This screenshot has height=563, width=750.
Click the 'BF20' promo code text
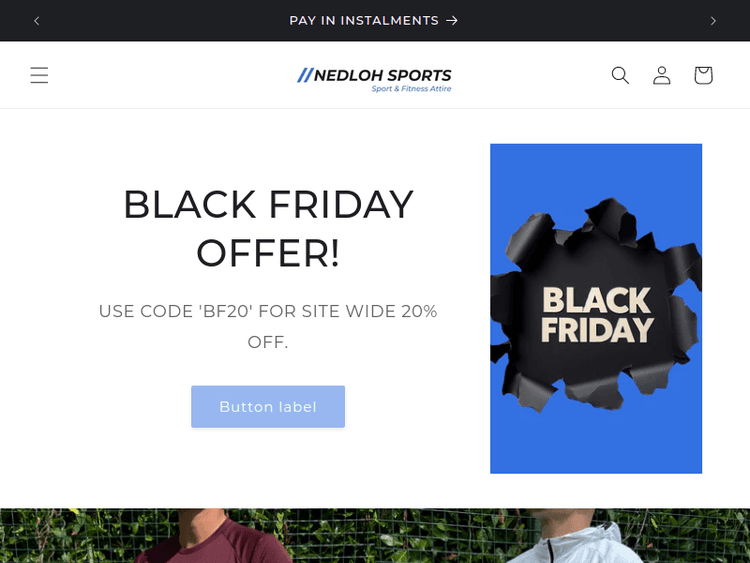click(226, 311)
